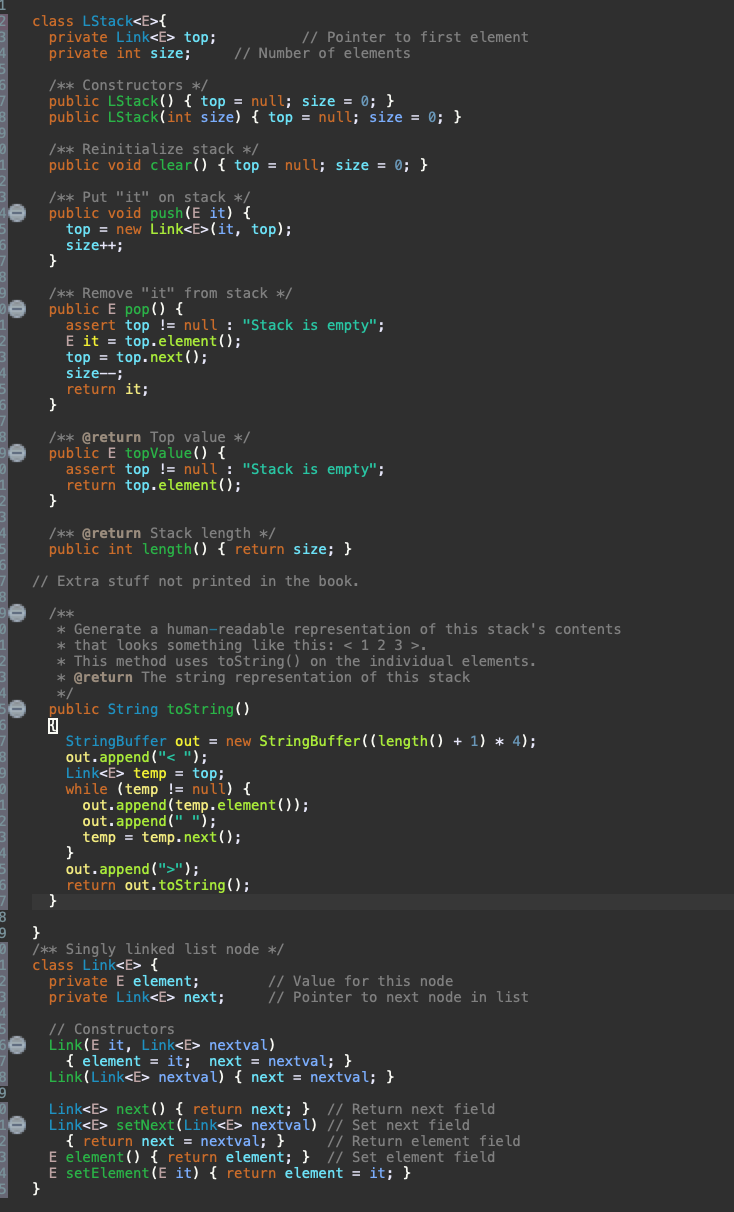This screenshot has width=734, height=1212.
Task: Click the 'public LStack(int size)' constructor line
Action: (255, 117)
